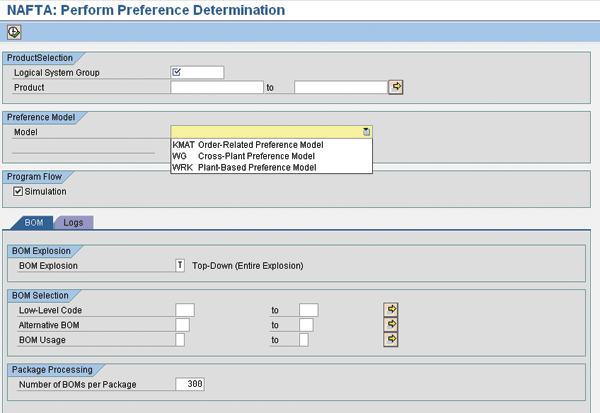Switch to the BOM tab

point(34,222)
